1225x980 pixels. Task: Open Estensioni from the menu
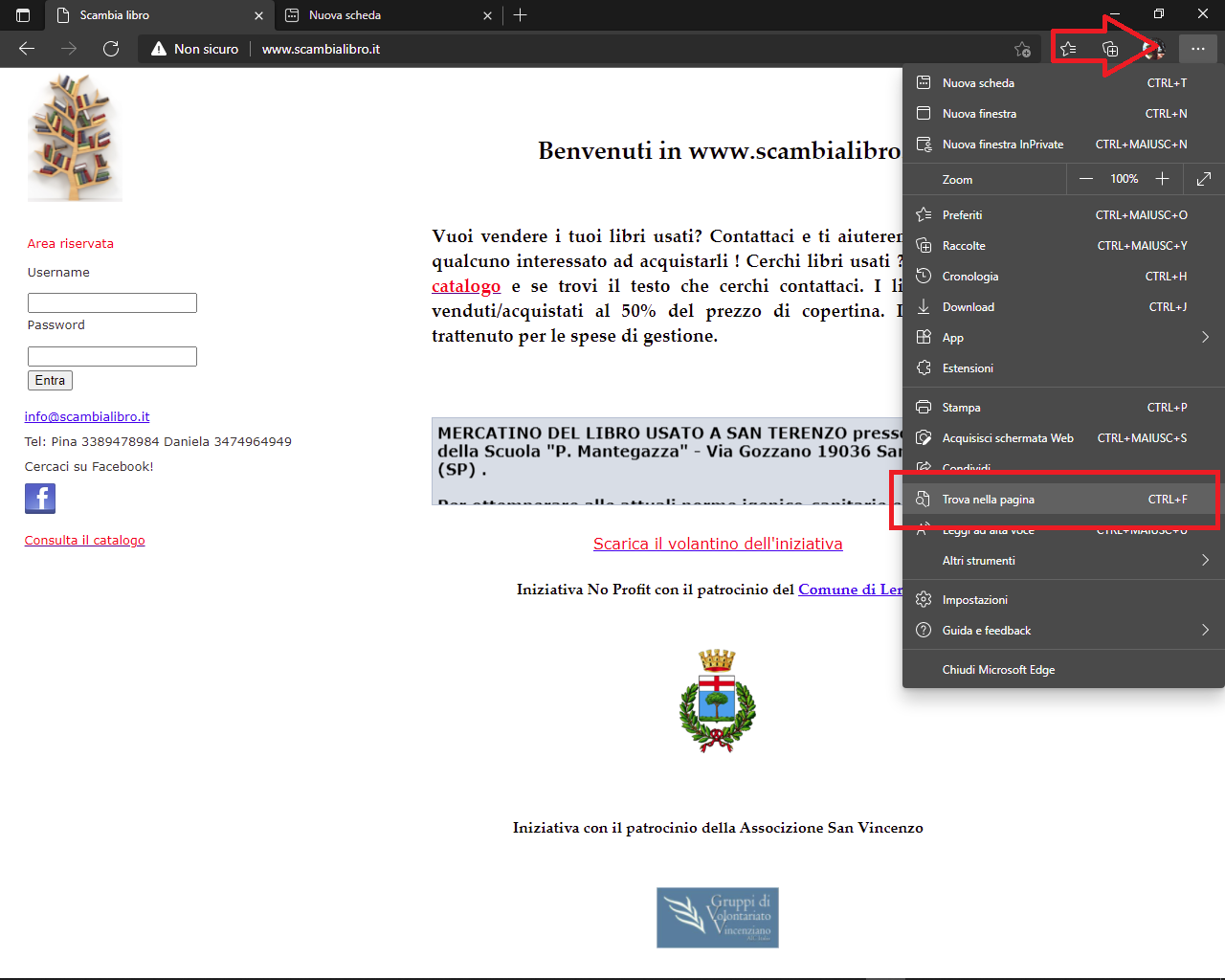click(x=1063, y=368)
